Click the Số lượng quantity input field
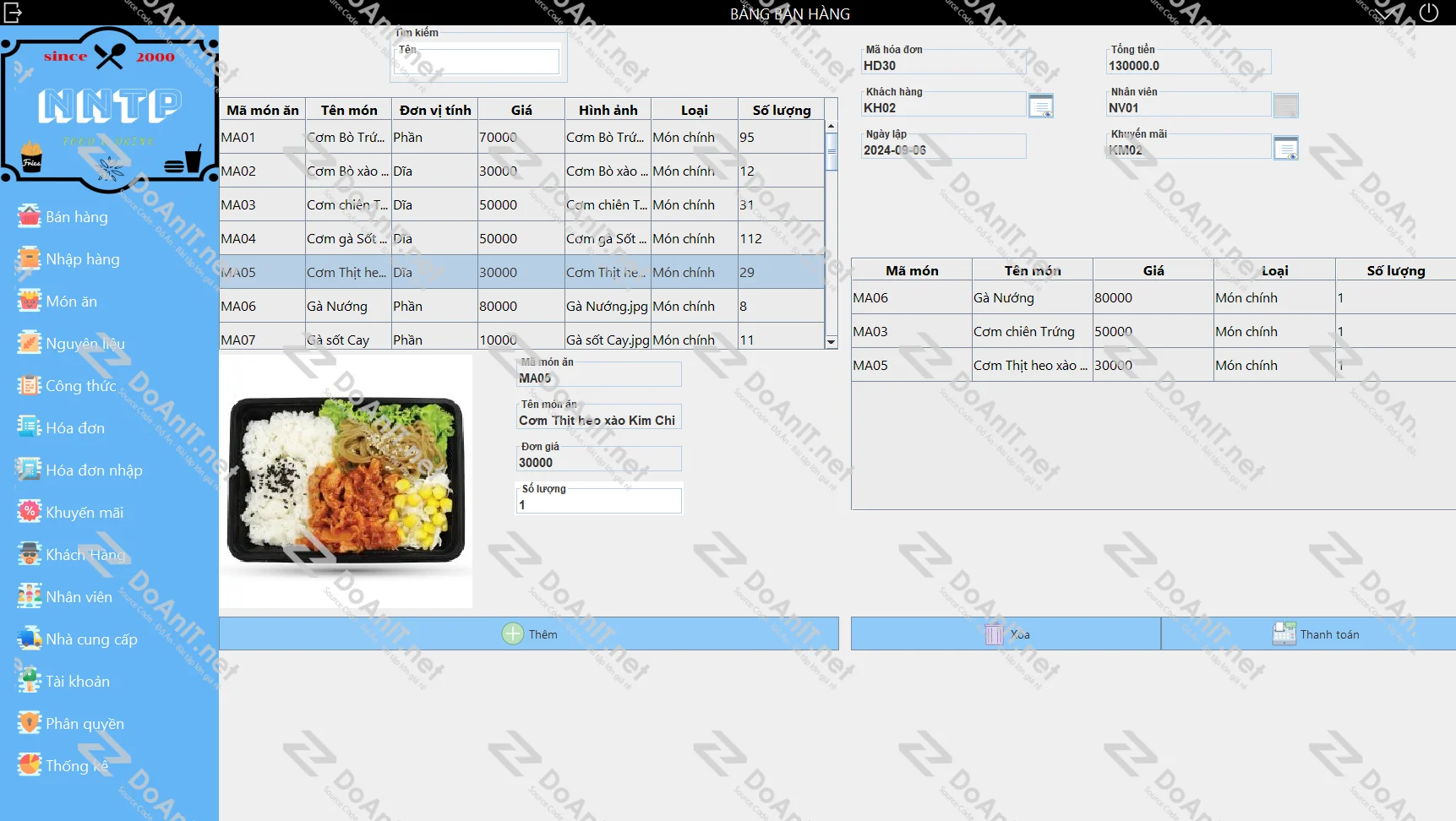 598,504
